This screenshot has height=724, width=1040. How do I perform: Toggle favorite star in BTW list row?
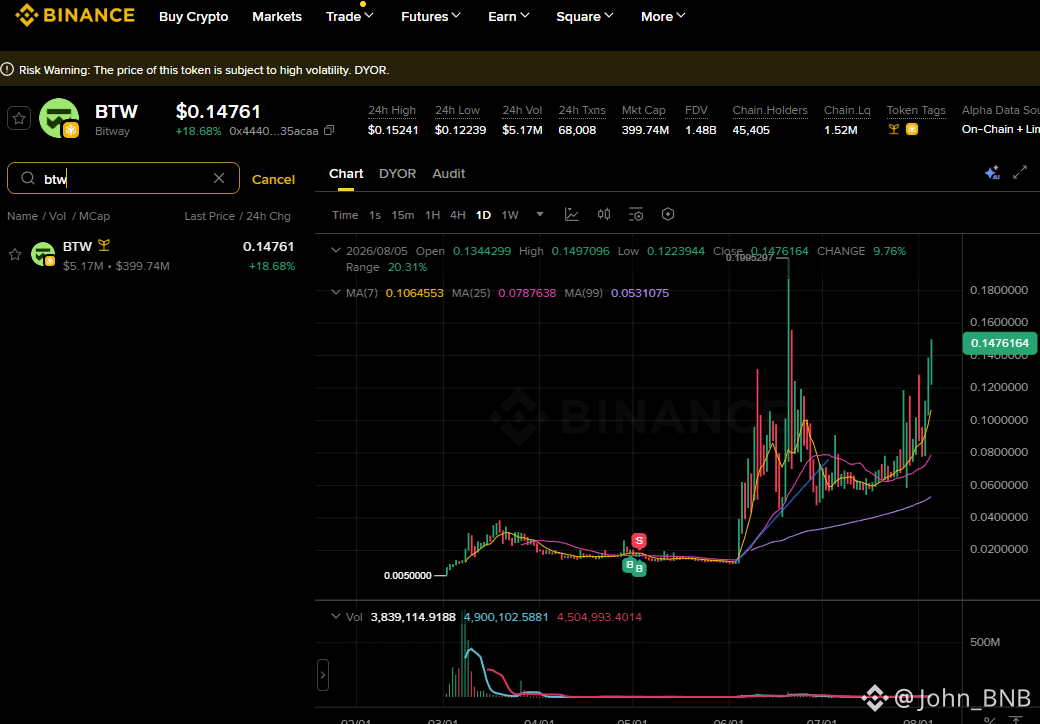click(15, 255)
